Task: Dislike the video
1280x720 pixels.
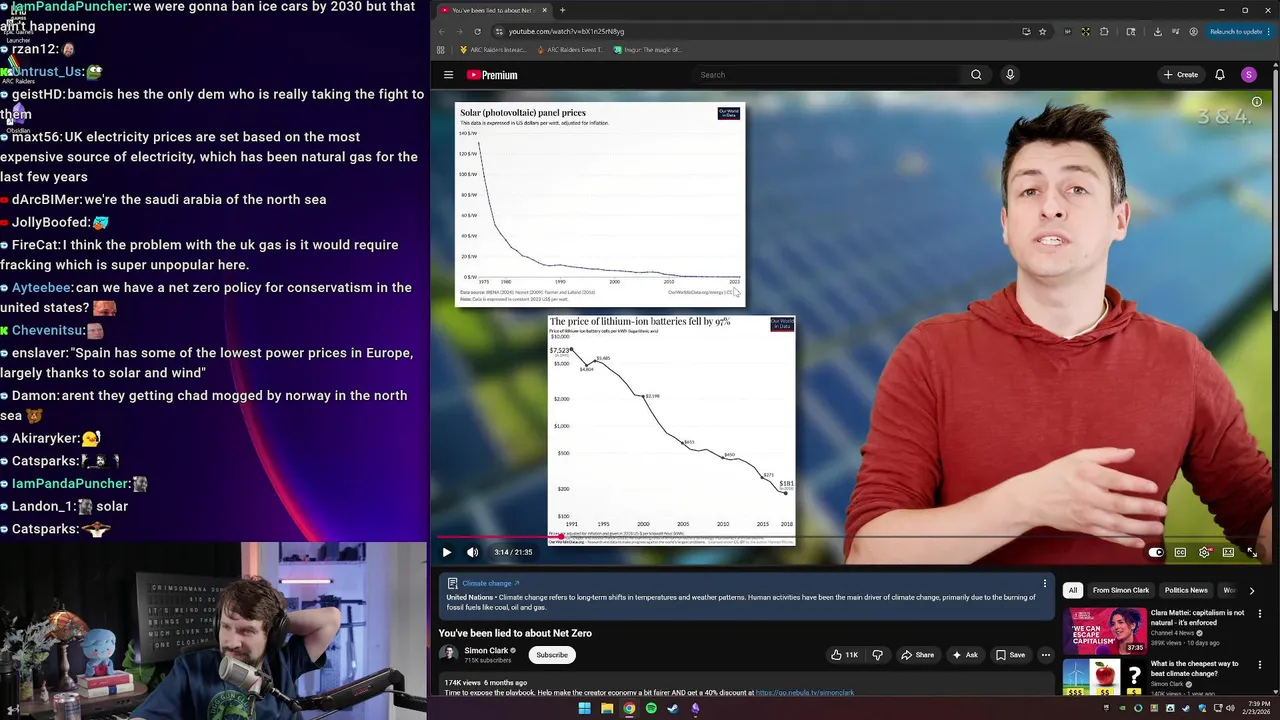Action: tap(878, 655)
